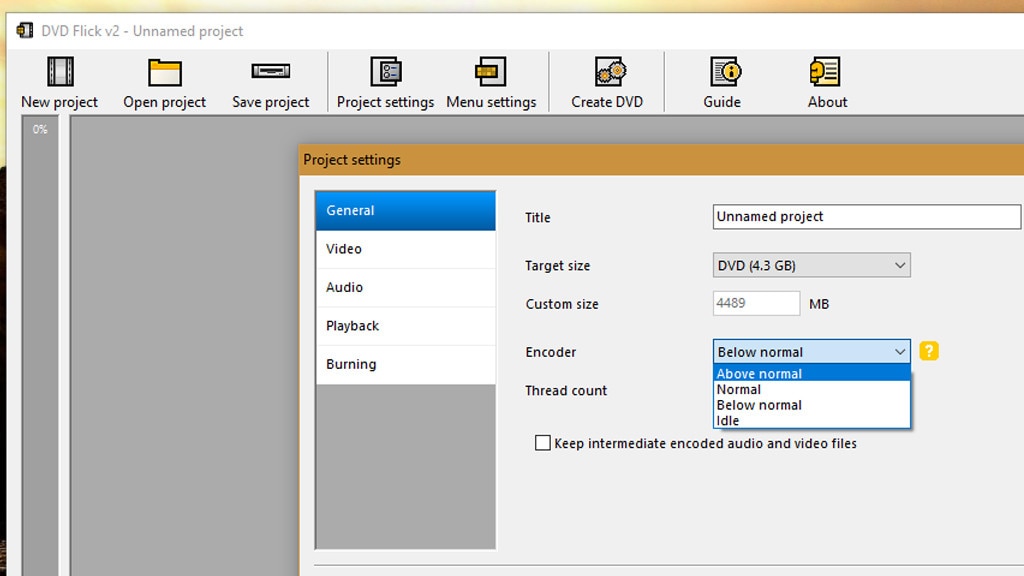Click the 0% disc usage progress bar

coord(40,346)
